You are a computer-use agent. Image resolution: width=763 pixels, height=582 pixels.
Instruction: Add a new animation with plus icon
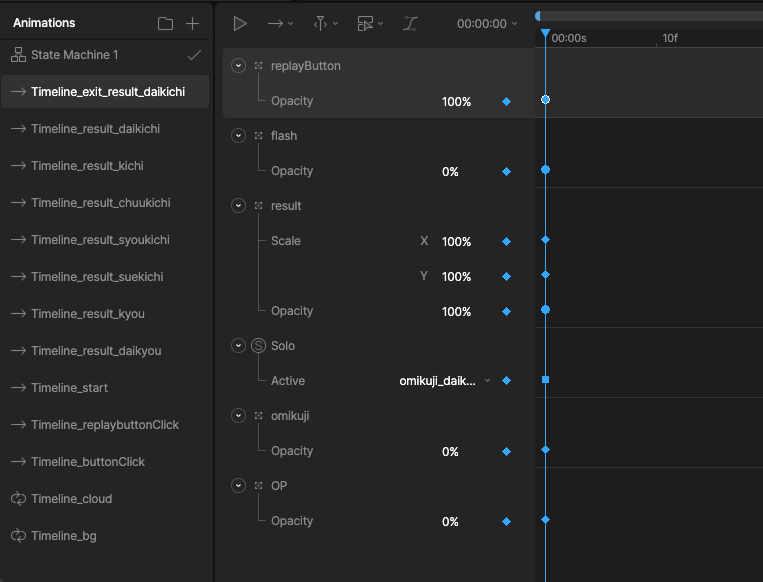[x=193, y=23]
